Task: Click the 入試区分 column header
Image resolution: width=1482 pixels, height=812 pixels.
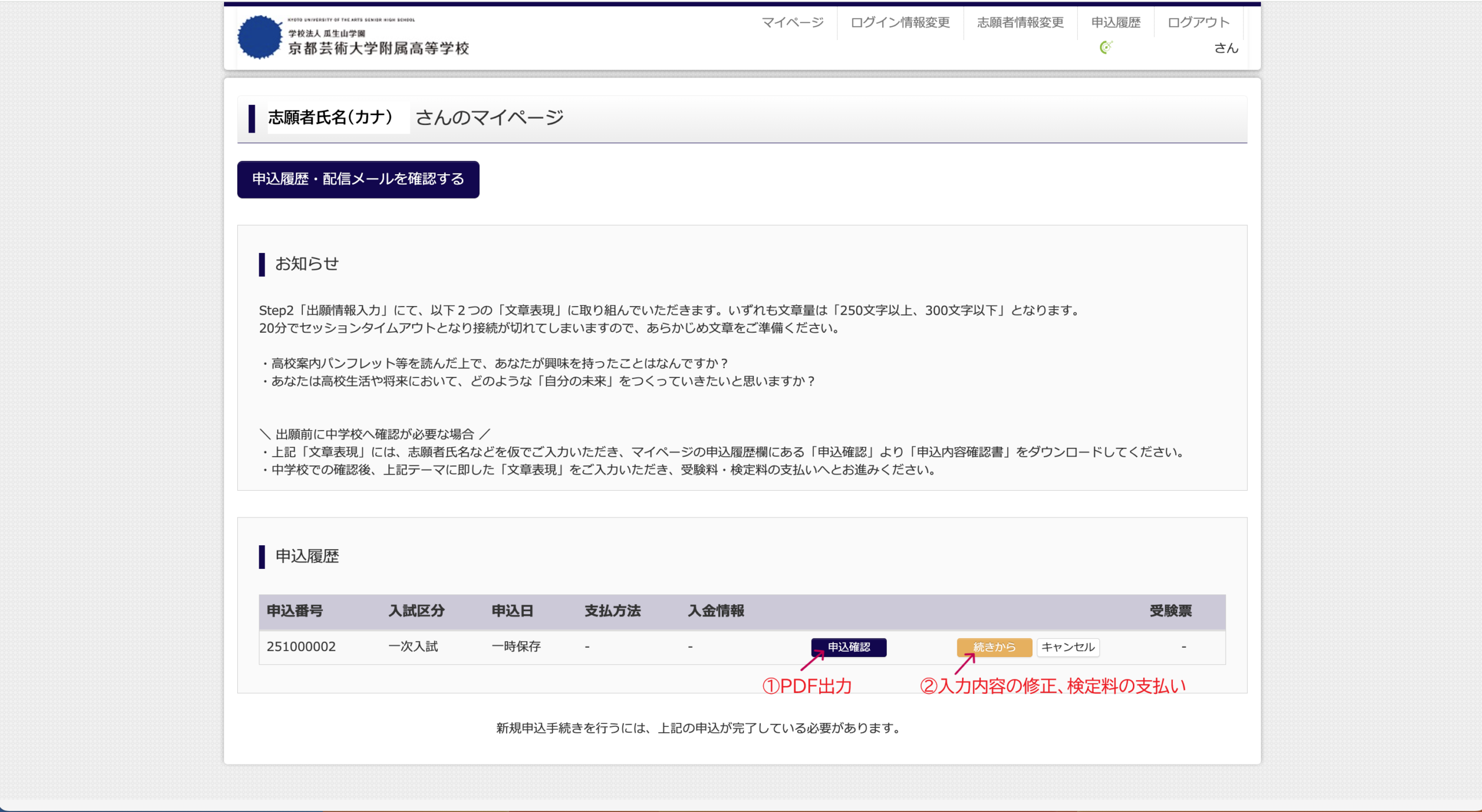Action: click(x=416, y=611)
